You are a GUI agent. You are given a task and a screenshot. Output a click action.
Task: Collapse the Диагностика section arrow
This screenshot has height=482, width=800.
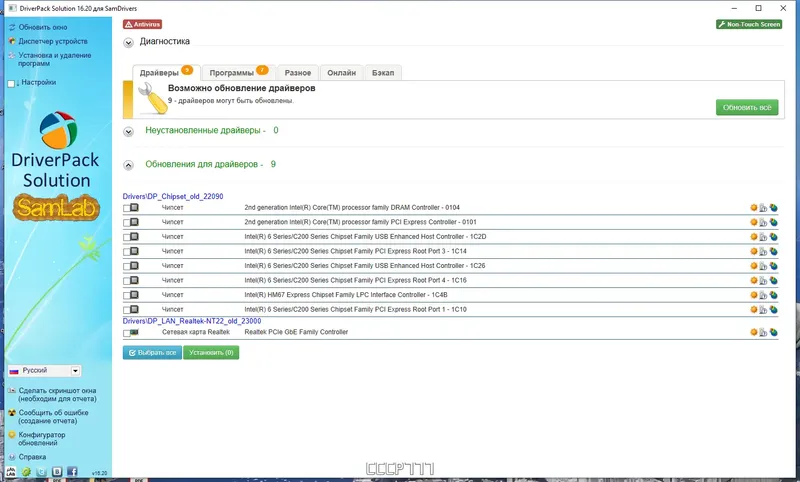pyautogui.click(x=129, y=42)
